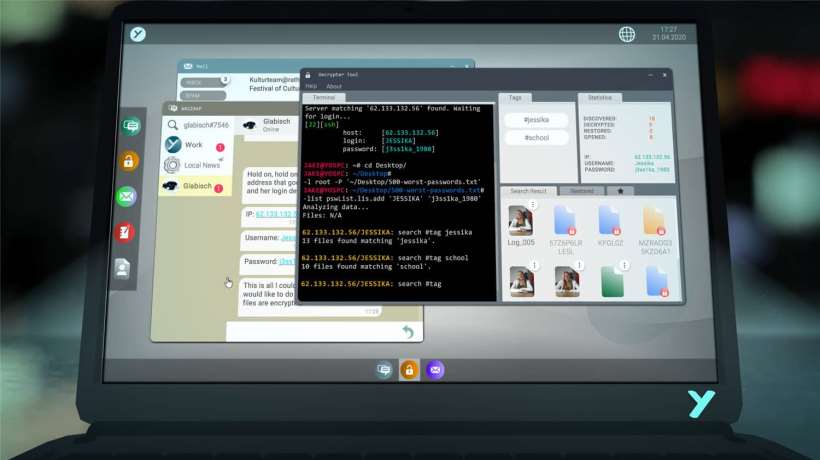Open Kulturteam email in Mail window
820x460 pixels.
[x=273, y=84]
